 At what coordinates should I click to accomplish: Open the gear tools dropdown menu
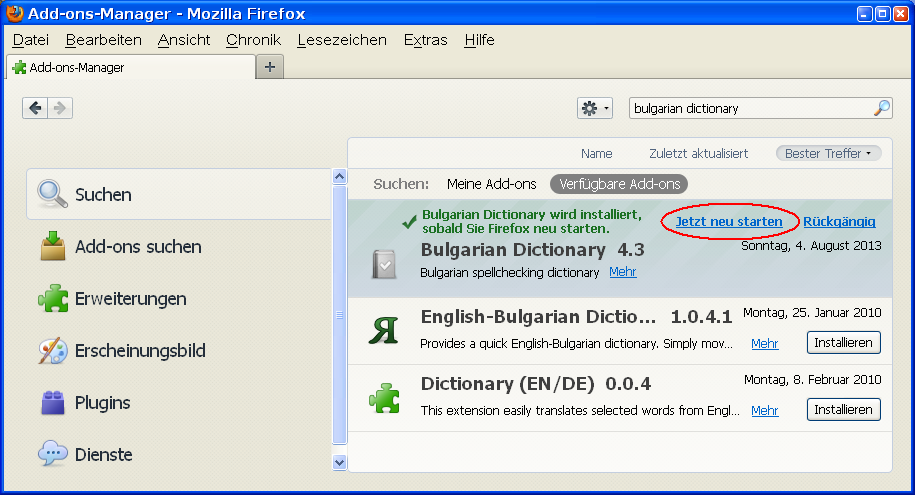pos(594,108)
